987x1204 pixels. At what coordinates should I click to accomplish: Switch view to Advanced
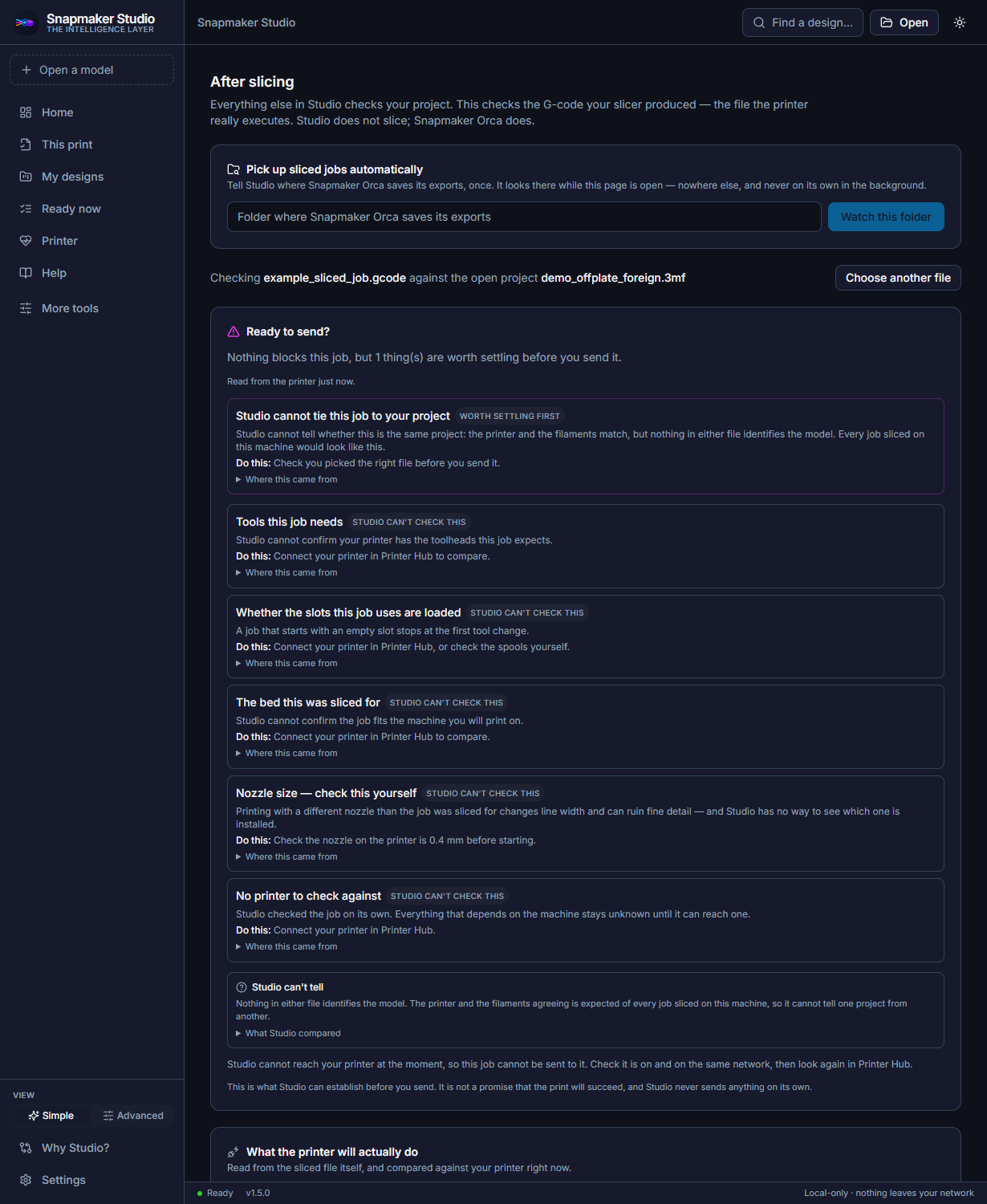(x=133, y=1116)
